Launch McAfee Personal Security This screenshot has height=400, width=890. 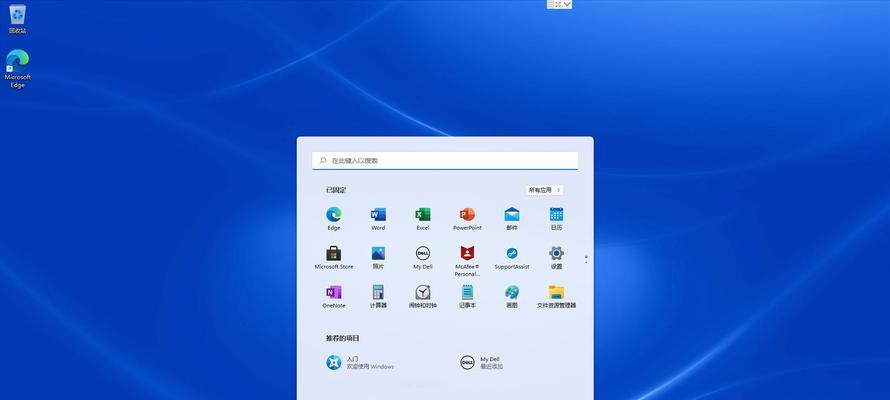467,261
